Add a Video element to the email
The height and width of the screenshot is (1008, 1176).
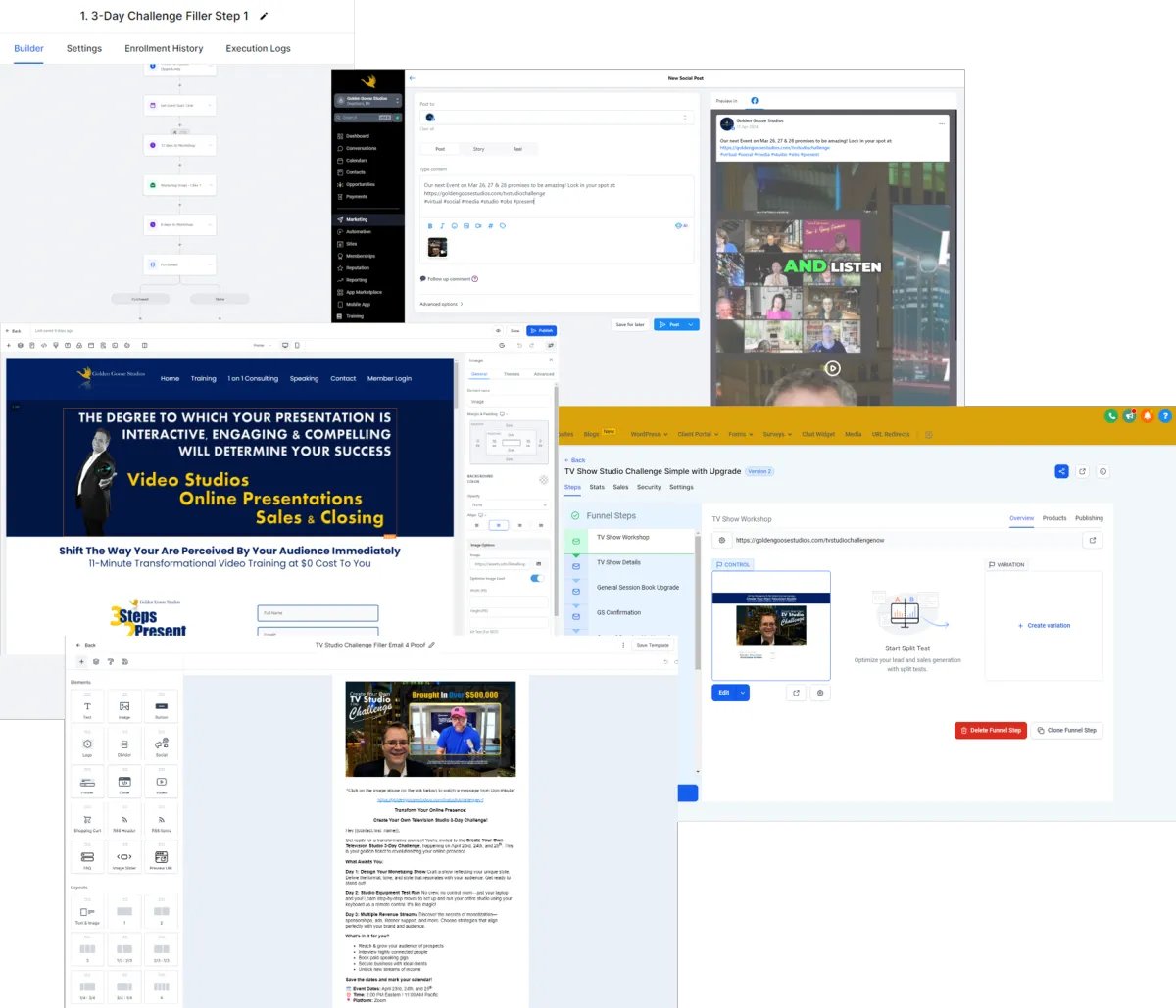(162, 782)
